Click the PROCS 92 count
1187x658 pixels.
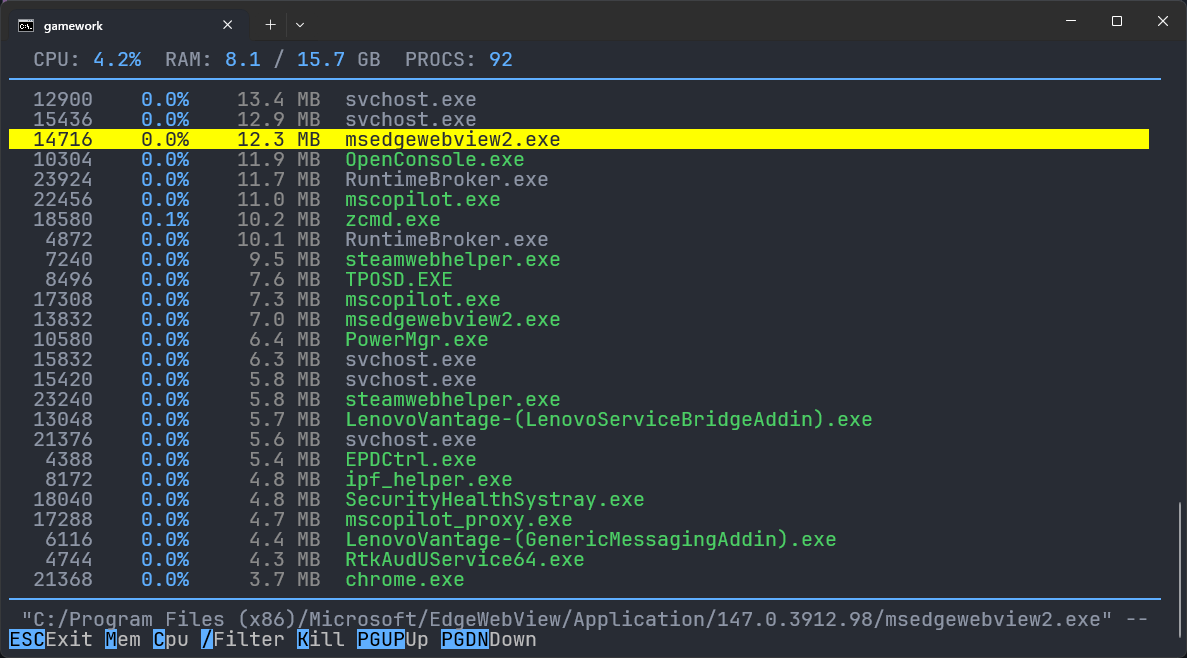(x=500, y=60)
